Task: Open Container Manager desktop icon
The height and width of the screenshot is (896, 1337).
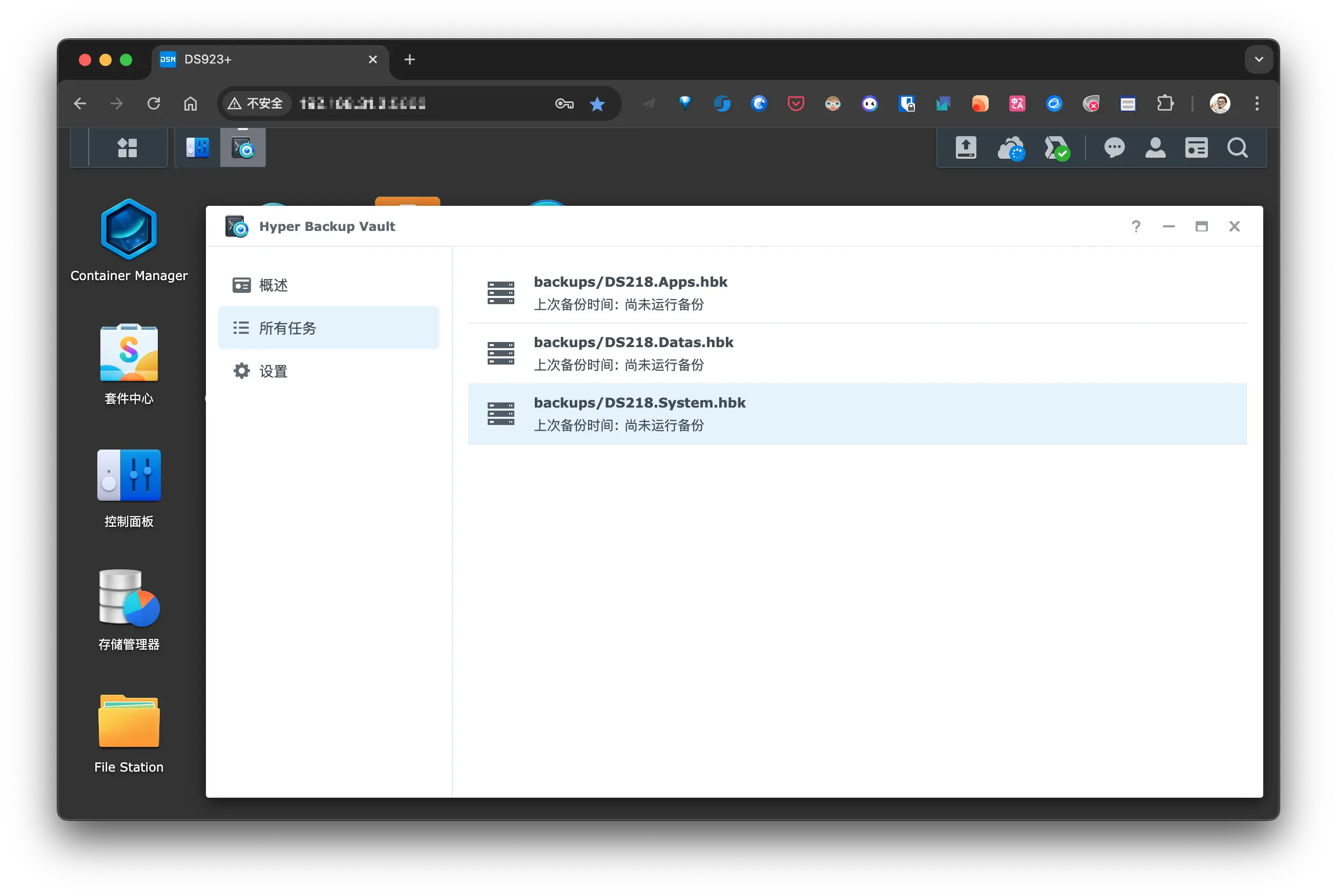Action: (129, 230)
